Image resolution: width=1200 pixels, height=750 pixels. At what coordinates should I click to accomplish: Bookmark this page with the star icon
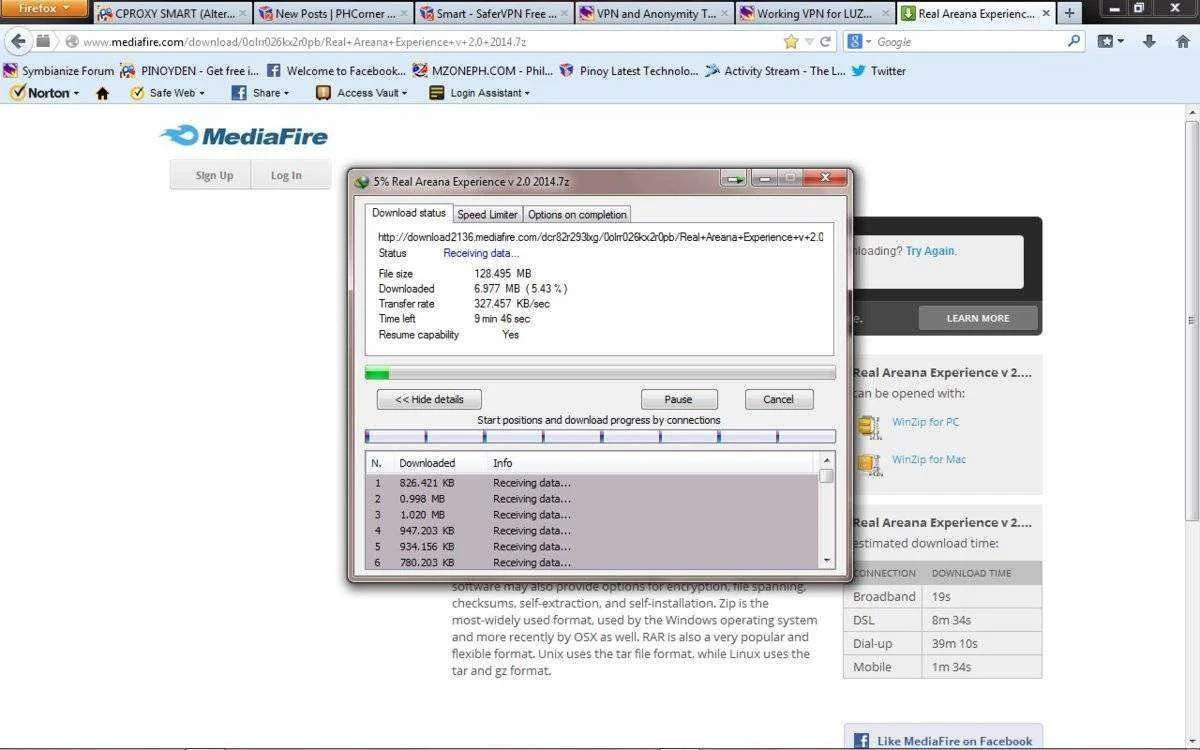click(x=791, y=42)
